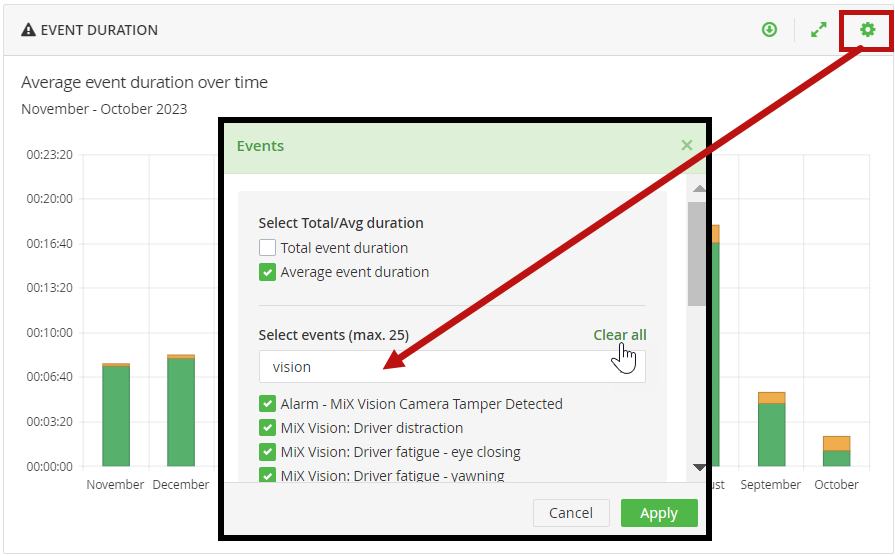Click the November axis label
895x556 pixels.
click(115, 485)
